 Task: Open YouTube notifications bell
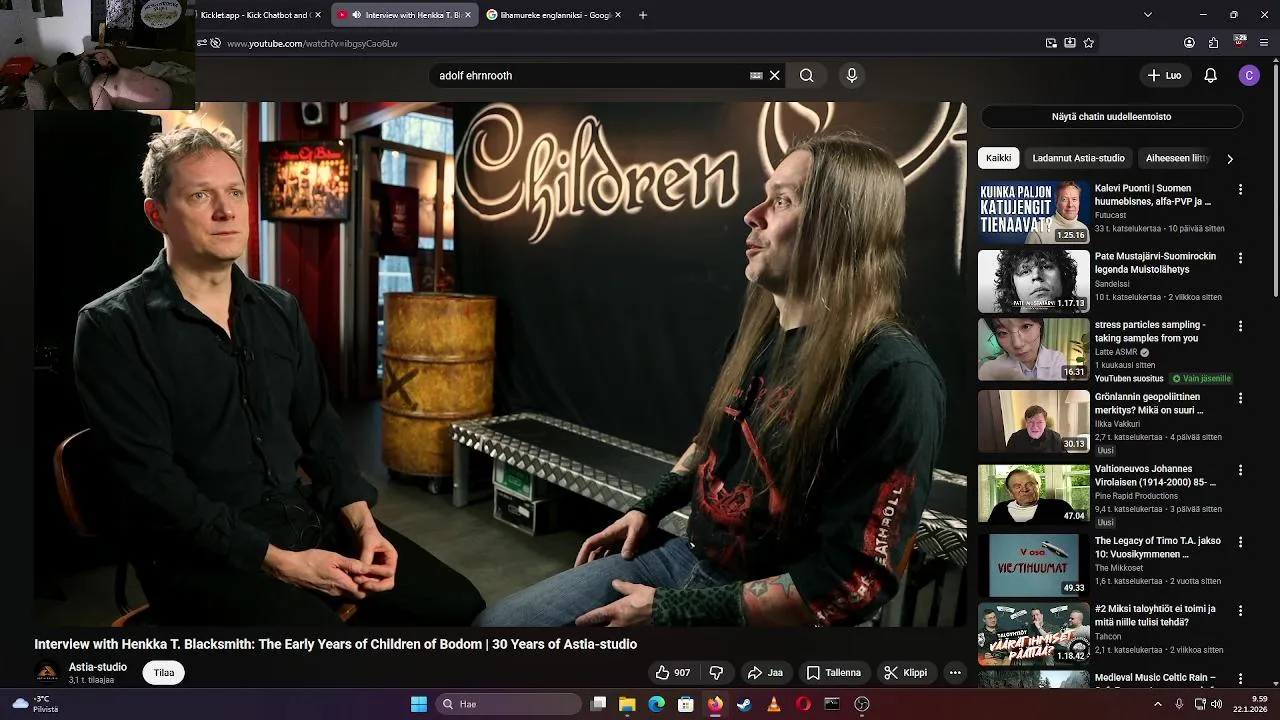pyautogui.click(x=1210, y=75)
